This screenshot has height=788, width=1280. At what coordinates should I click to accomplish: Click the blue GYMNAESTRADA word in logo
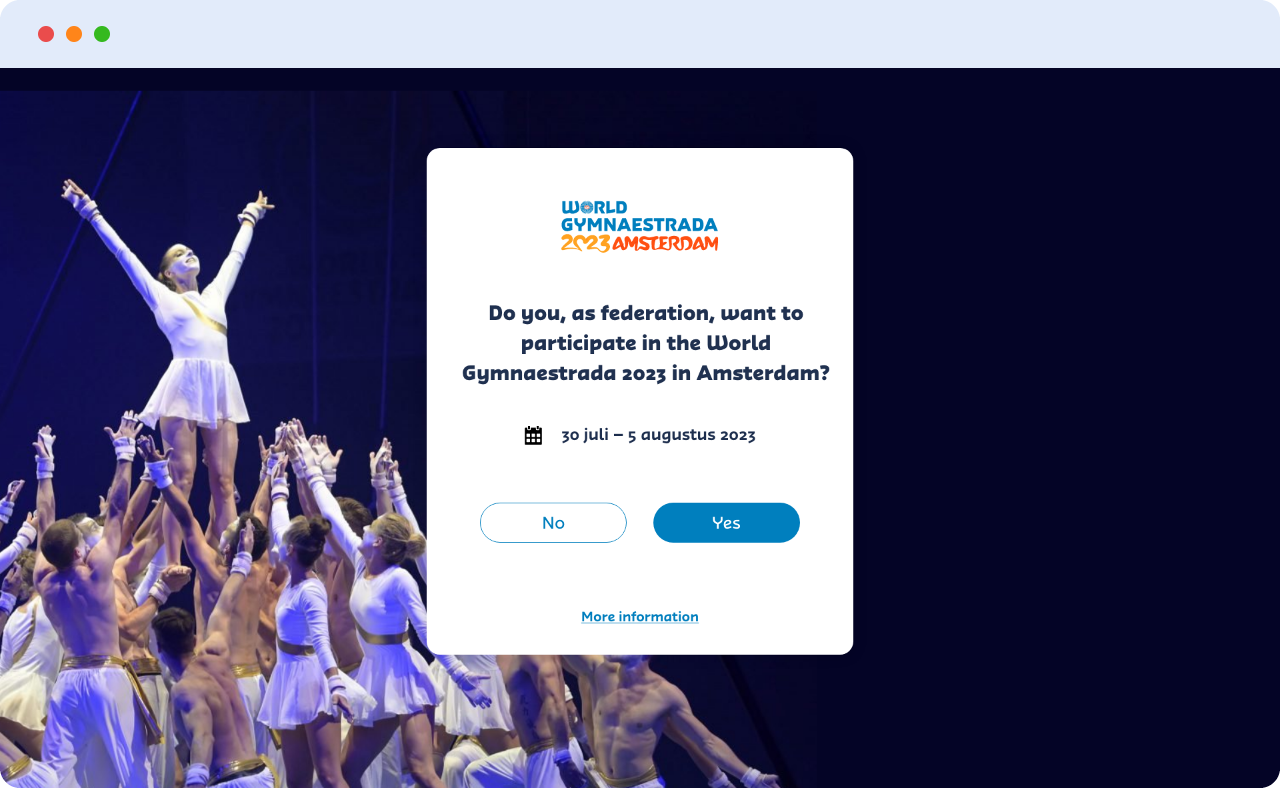(x=640, y=225)
